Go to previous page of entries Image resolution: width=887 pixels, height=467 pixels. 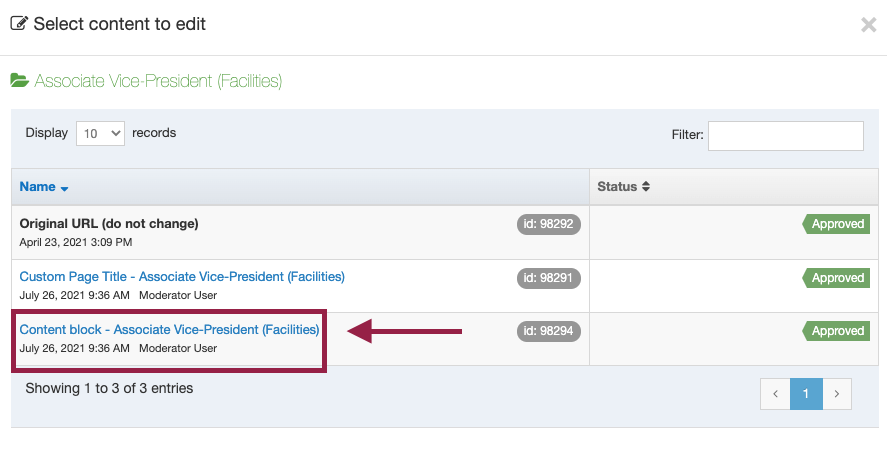pyautogui.click(x=775, y=394)
